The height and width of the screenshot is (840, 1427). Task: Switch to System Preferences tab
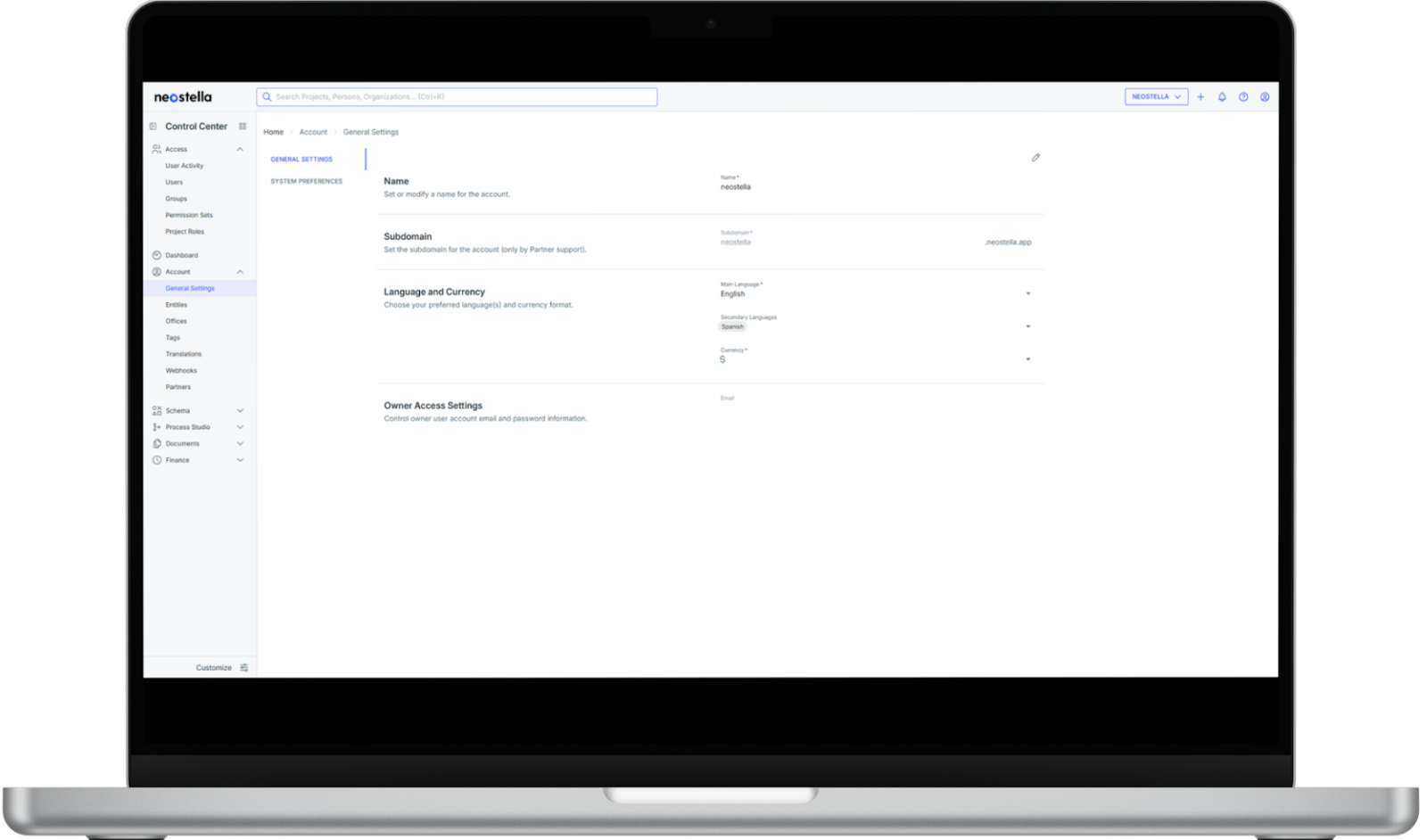click(x=306, y=181)
